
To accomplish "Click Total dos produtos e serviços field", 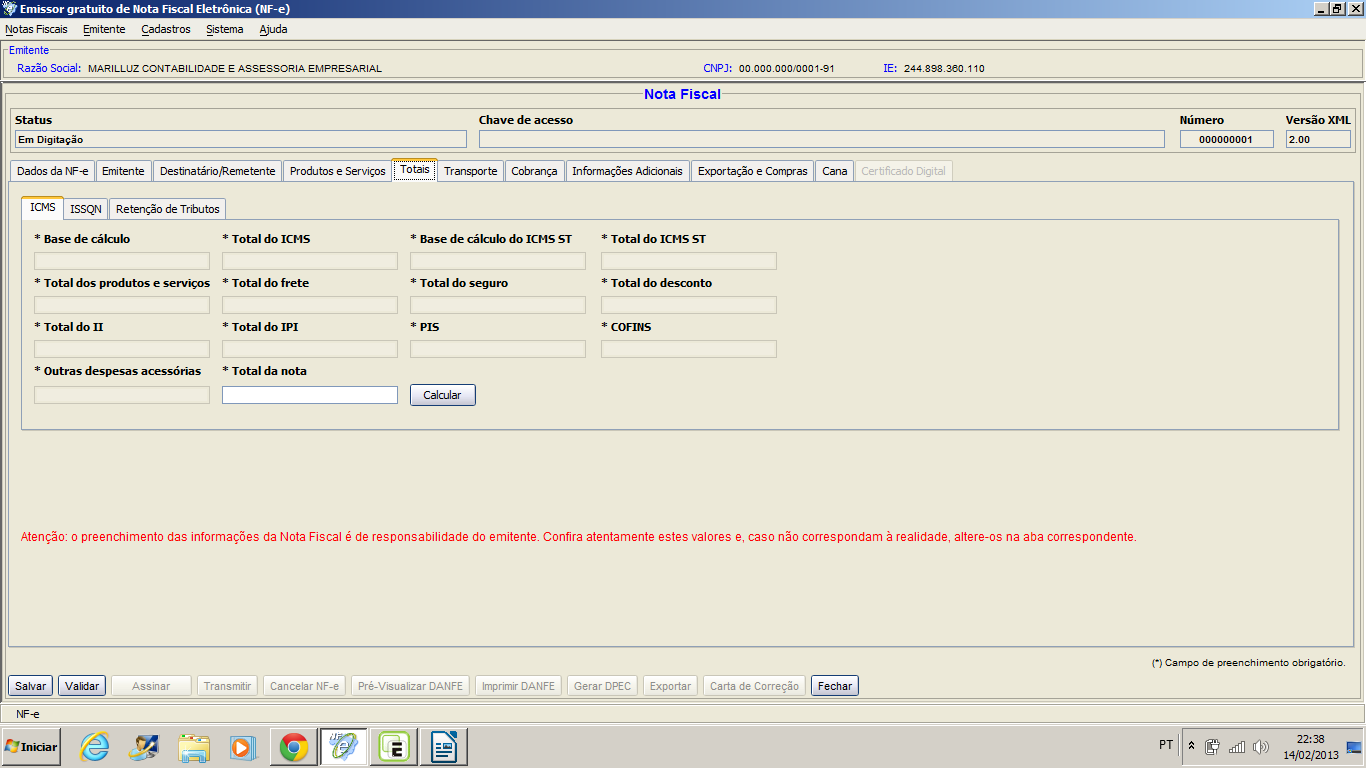I will click(122, 305).
